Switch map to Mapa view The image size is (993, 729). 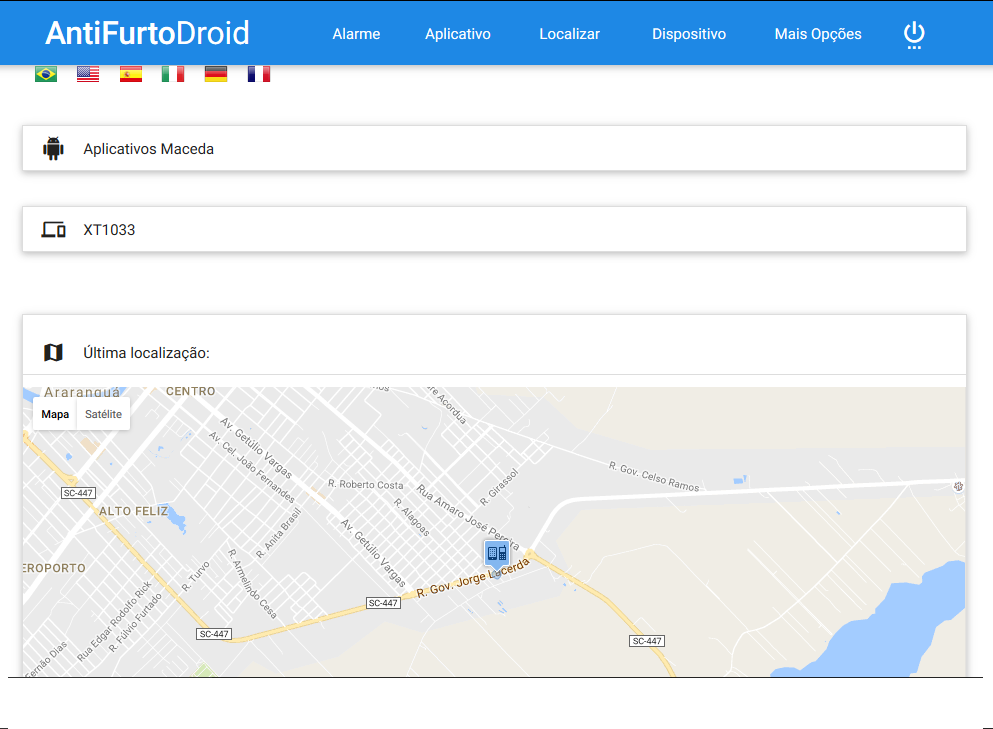click(55, 414)
